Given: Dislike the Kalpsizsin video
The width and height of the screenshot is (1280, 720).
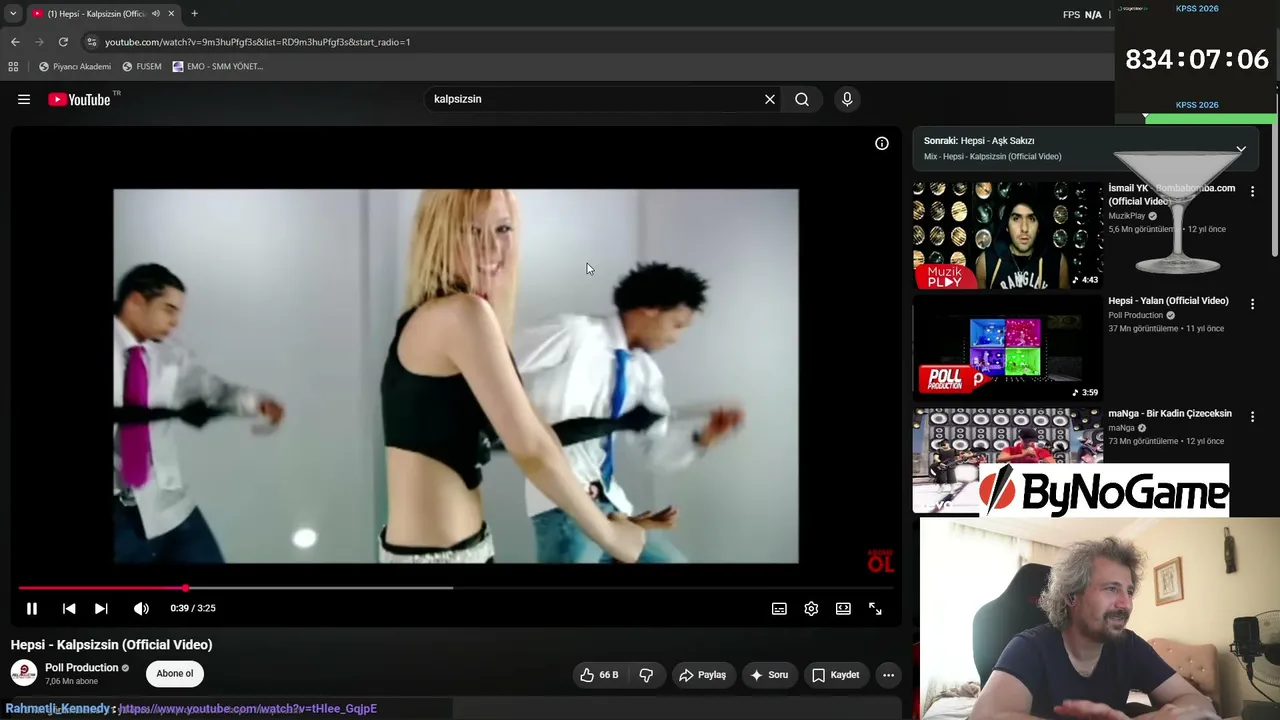Looking at the screenshot, I should [646, 675].
